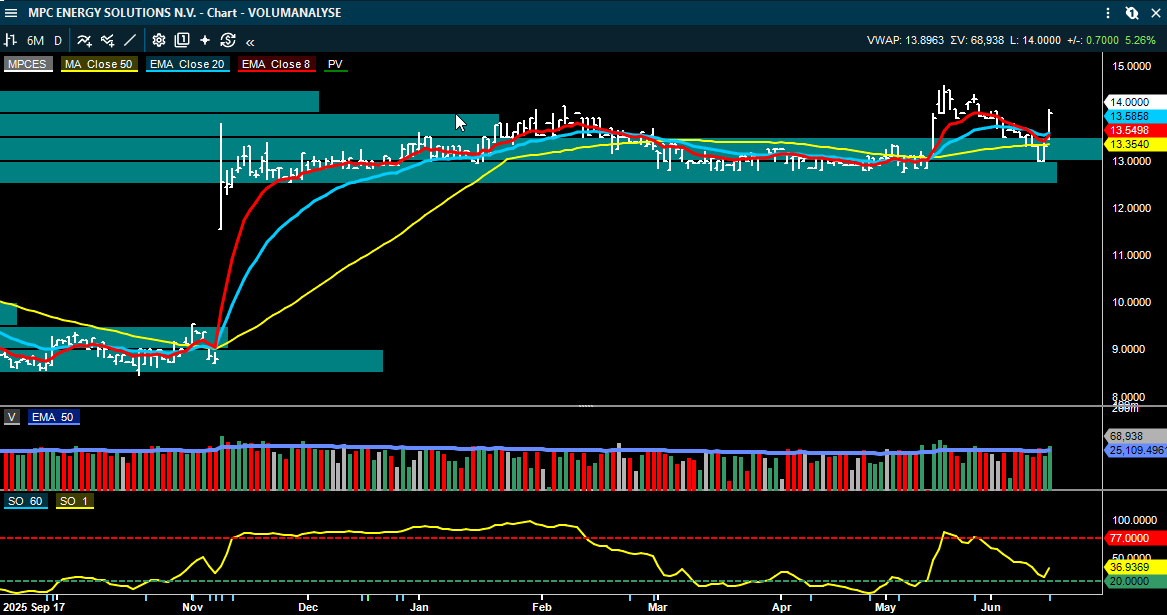1167x615 pixels.
Task: Click the add comparison study icon
Action: 108,40
